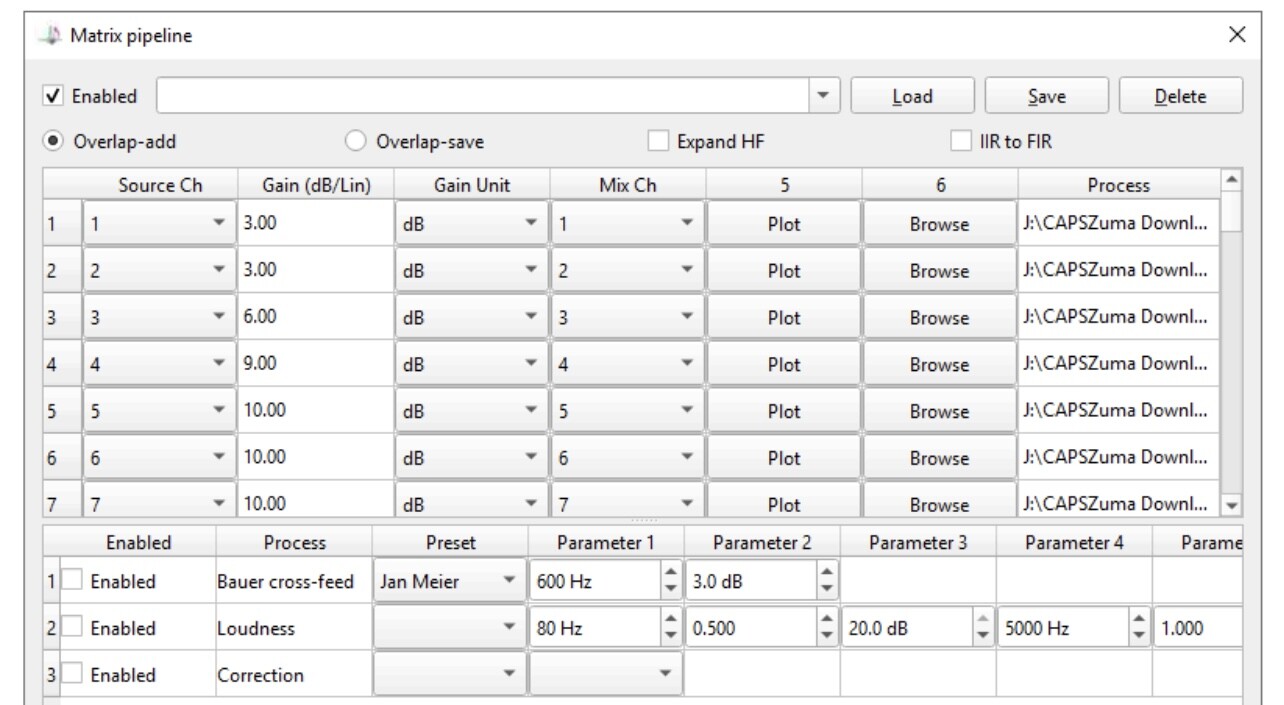Click Plot button for row 1

pyautogui.click(x=784, y=224)
